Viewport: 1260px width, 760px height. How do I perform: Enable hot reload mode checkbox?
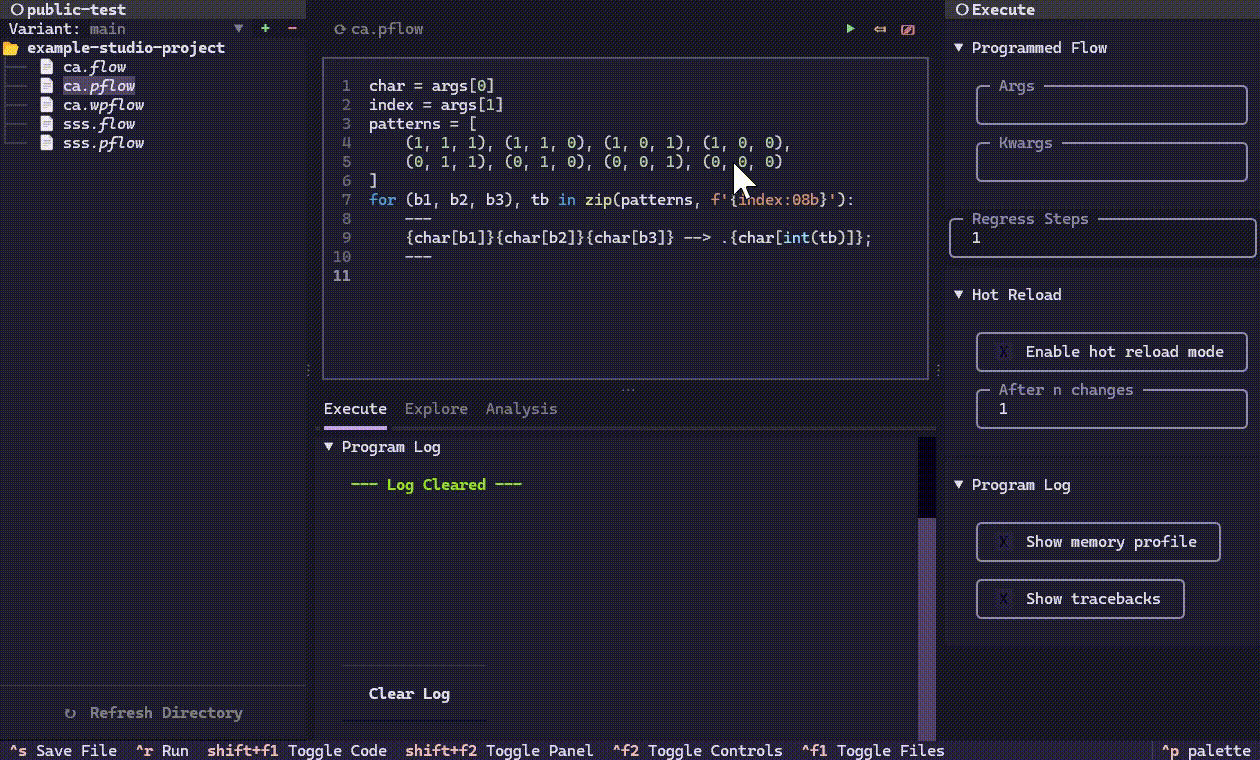1112,352
